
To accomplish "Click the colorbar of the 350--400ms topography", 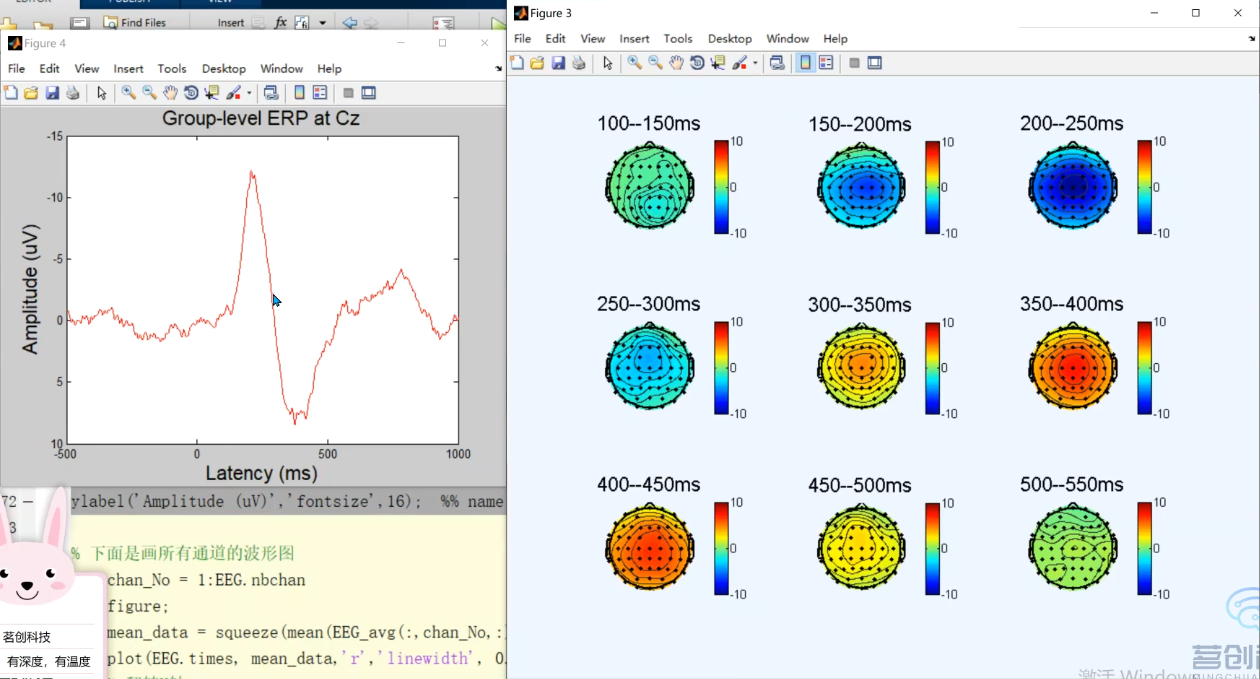I will click(x=1145, y=368).
